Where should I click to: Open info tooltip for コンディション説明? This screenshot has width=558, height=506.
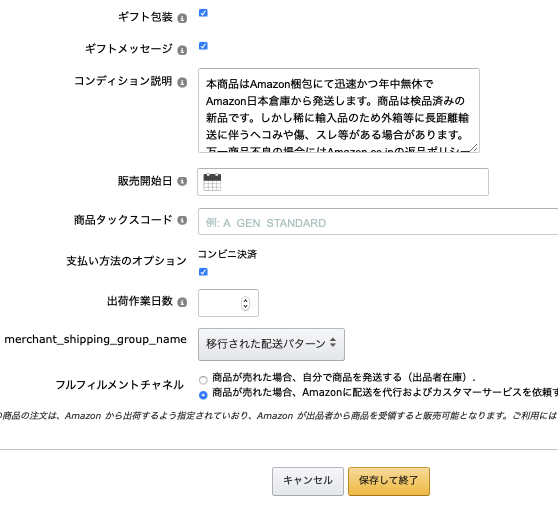pyautogui.click(x=182, y=82)
